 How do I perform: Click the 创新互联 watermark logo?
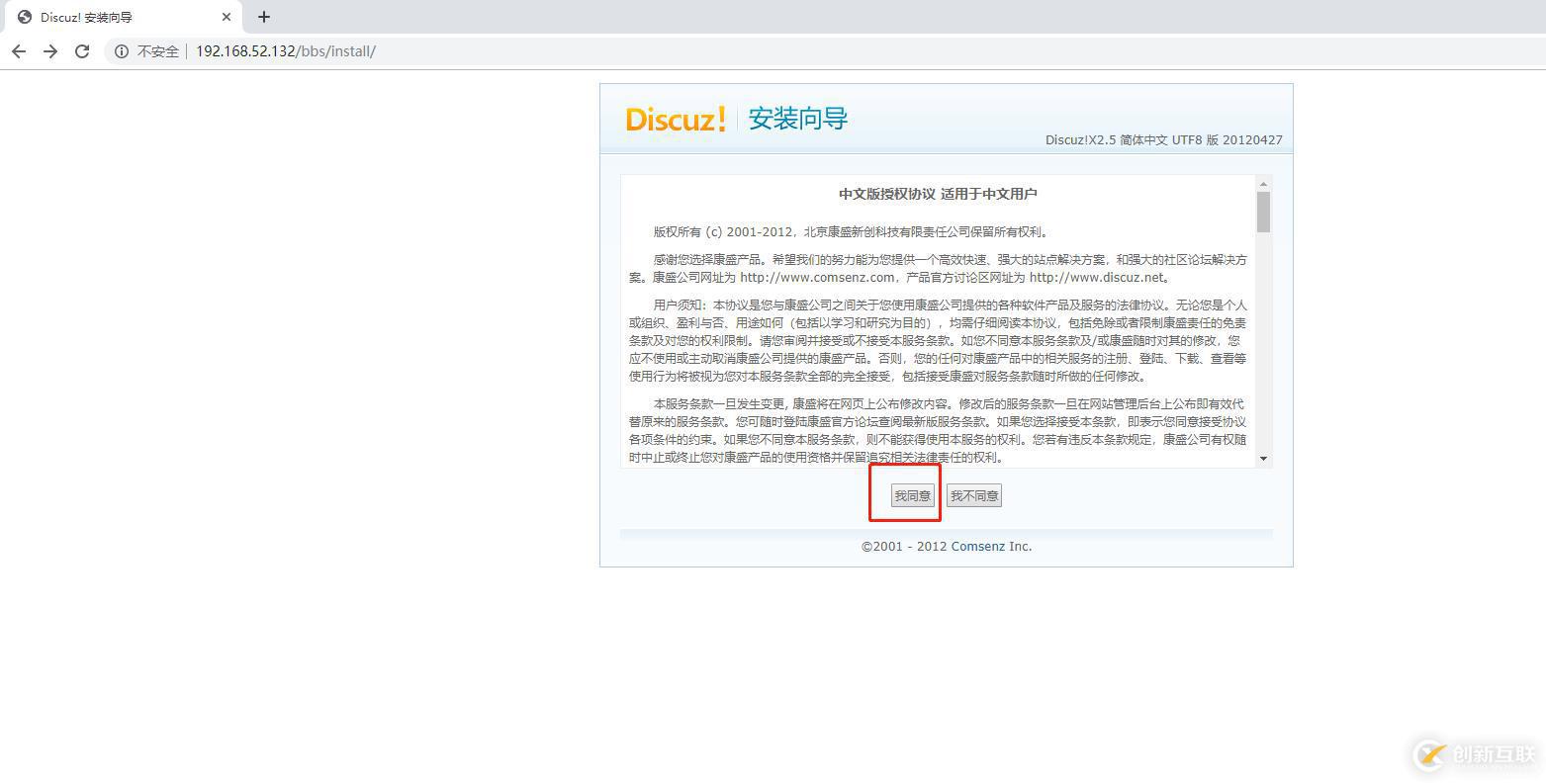[1428, 754]
